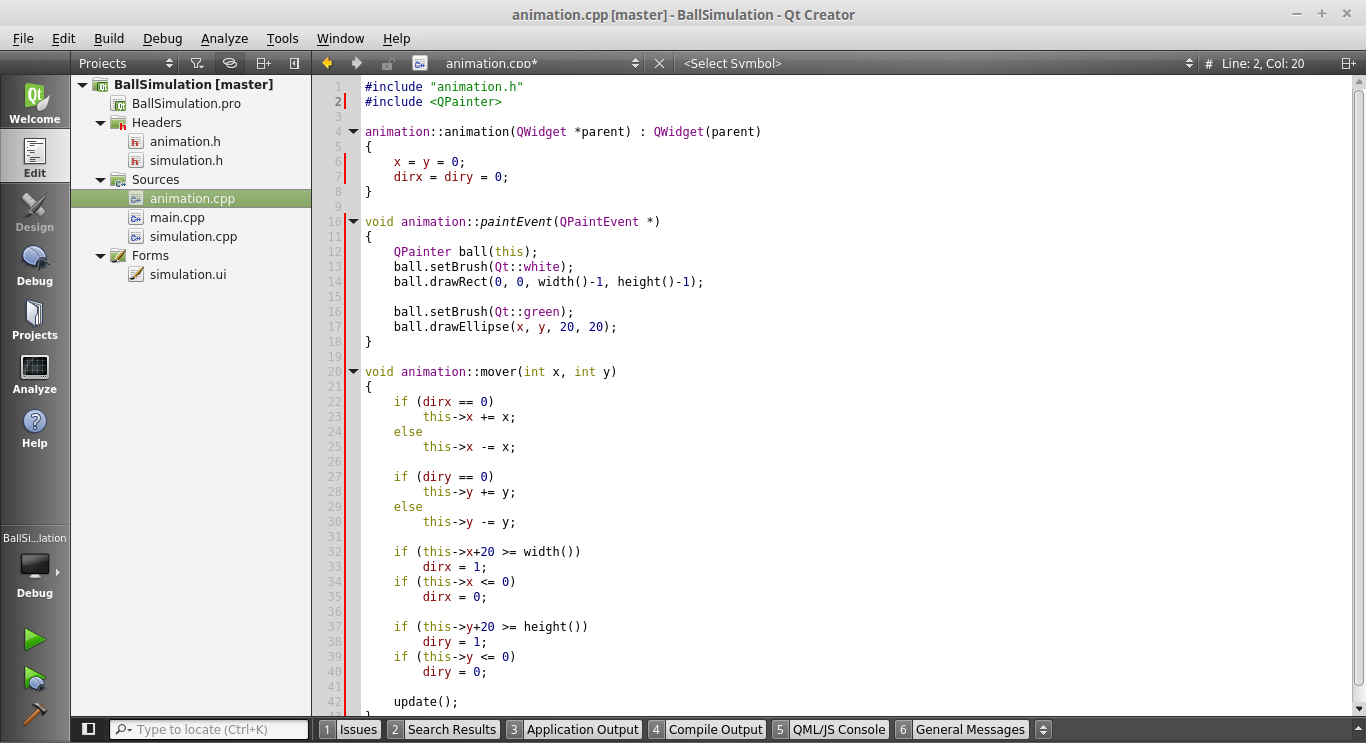
Task: Open the Debug menu
Action: click(162, 38)
